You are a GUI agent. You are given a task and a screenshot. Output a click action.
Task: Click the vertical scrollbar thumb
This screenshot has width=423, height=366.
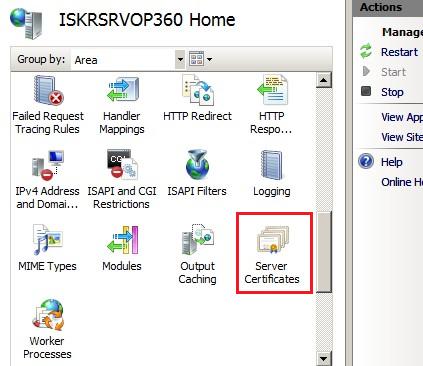click(324, 252)
